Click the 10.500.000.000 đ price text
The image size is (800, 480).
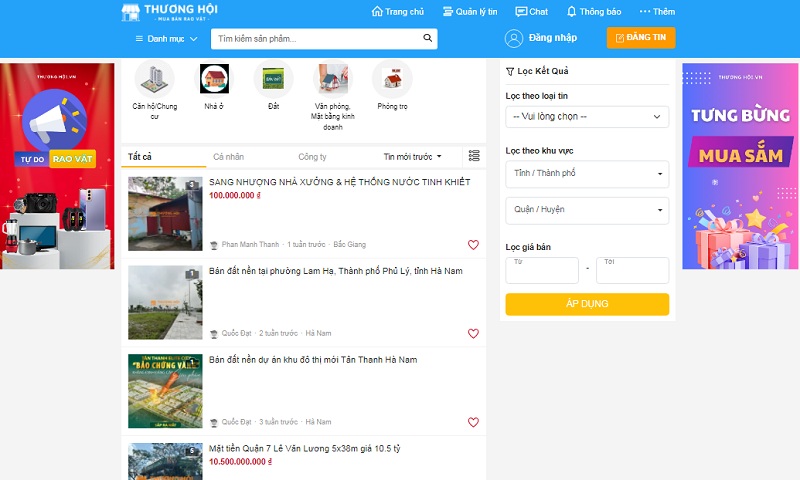coord(240,462)
